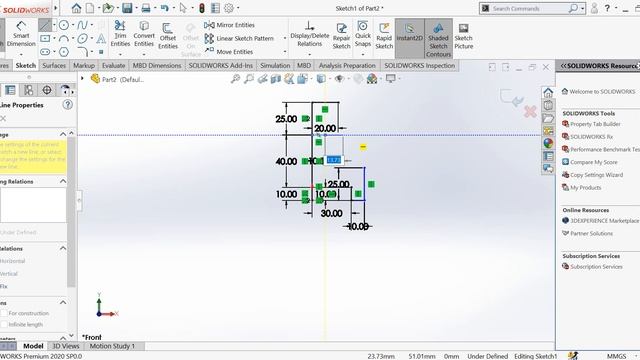Open the MBD Dimensions tab
Viewport: 640px width, 360px height.
[x=157, y=65]
